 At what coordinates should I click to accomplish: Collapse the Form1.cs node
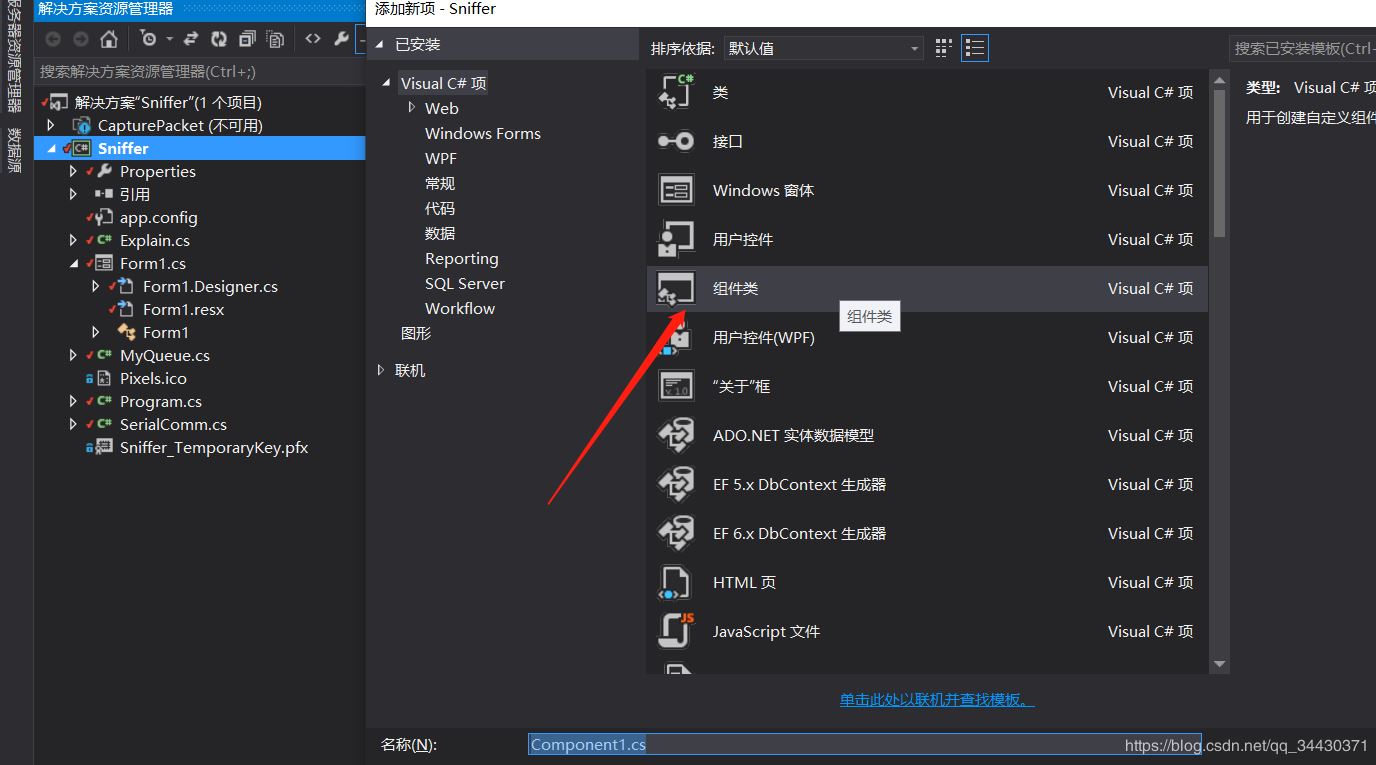point(74,264)
